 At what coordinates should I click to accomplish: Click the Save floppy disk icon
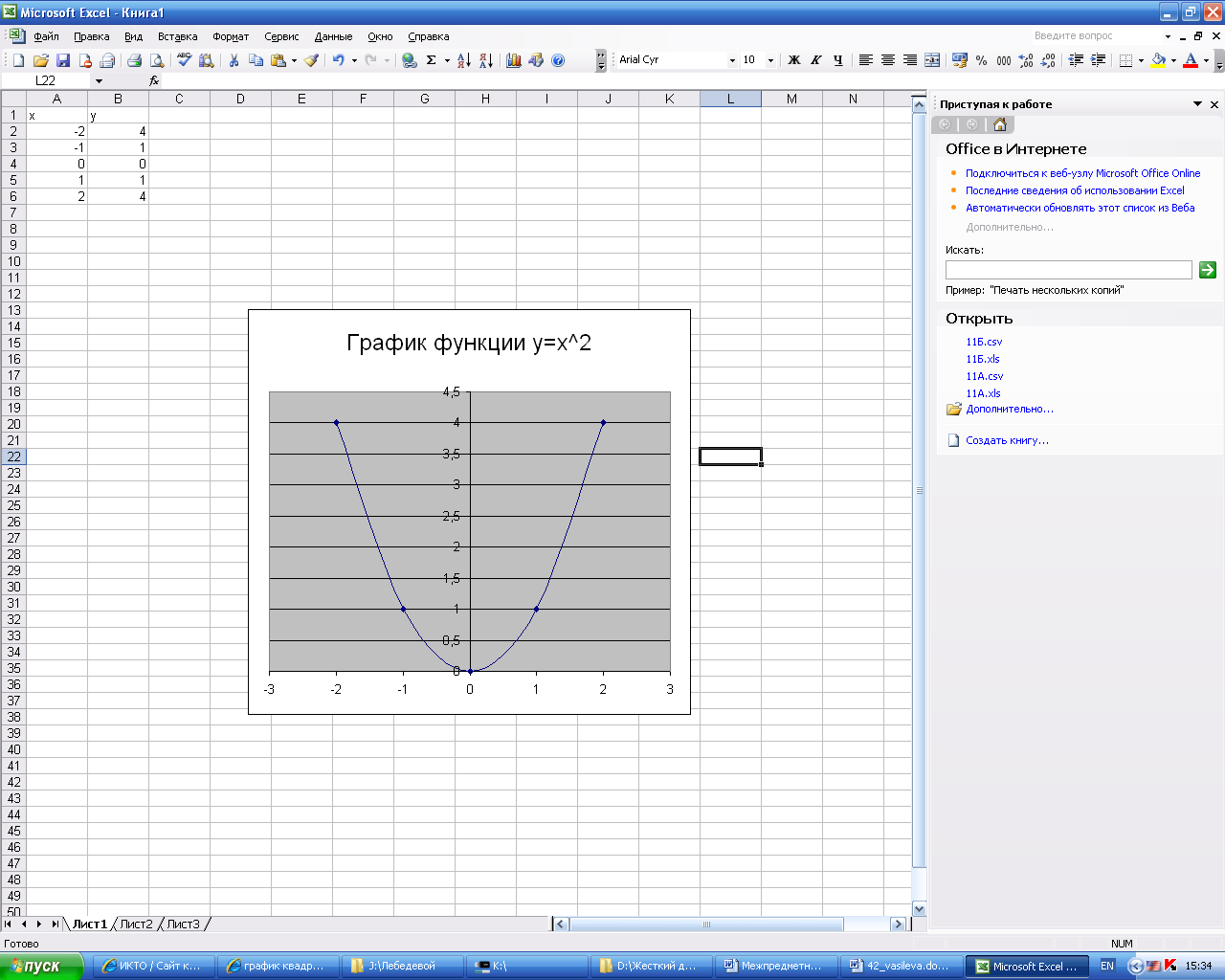63,60
